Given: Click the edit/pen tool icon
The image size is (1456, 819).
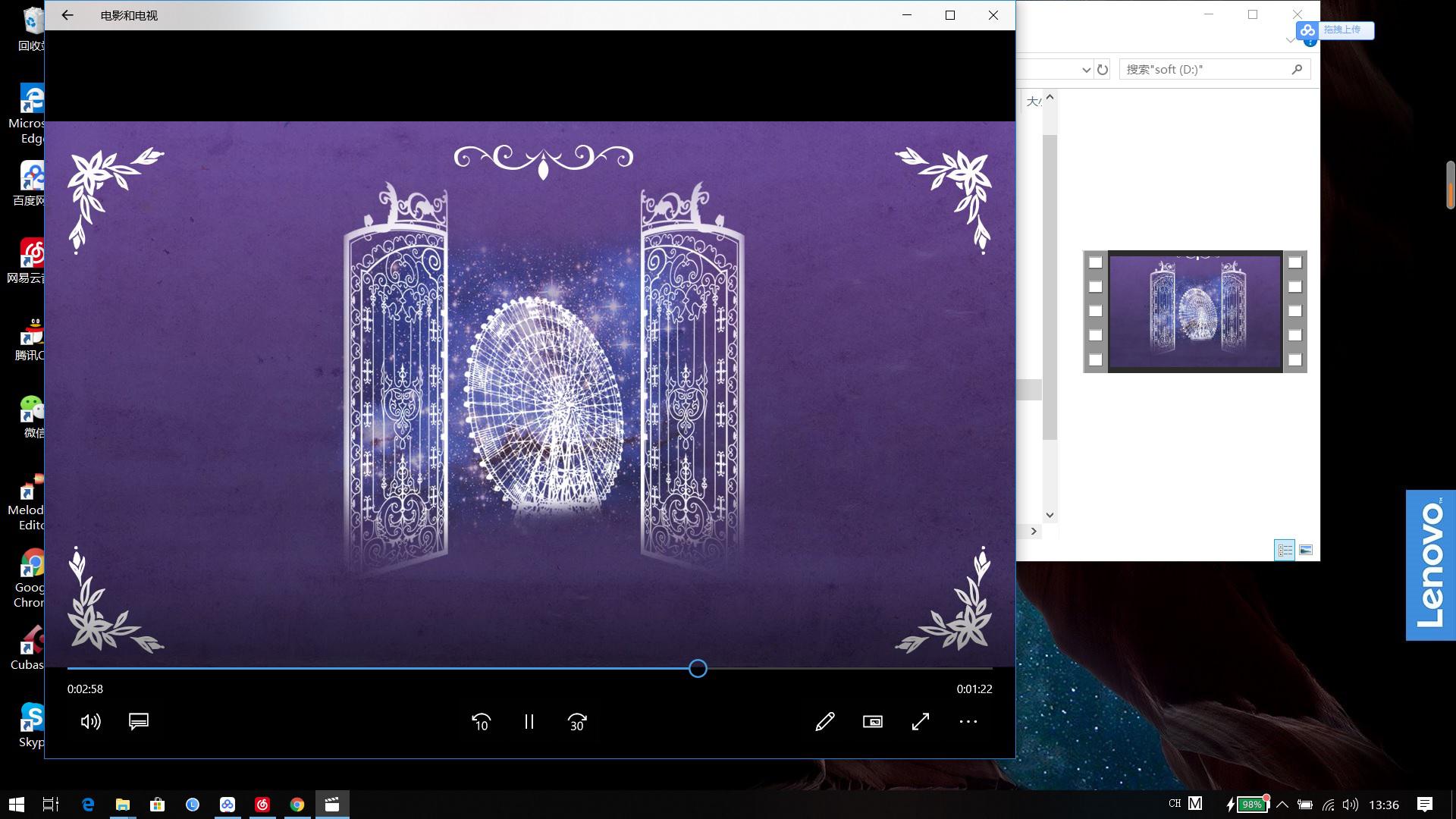Looking at the screenshot, I should [x=824, y=721].
